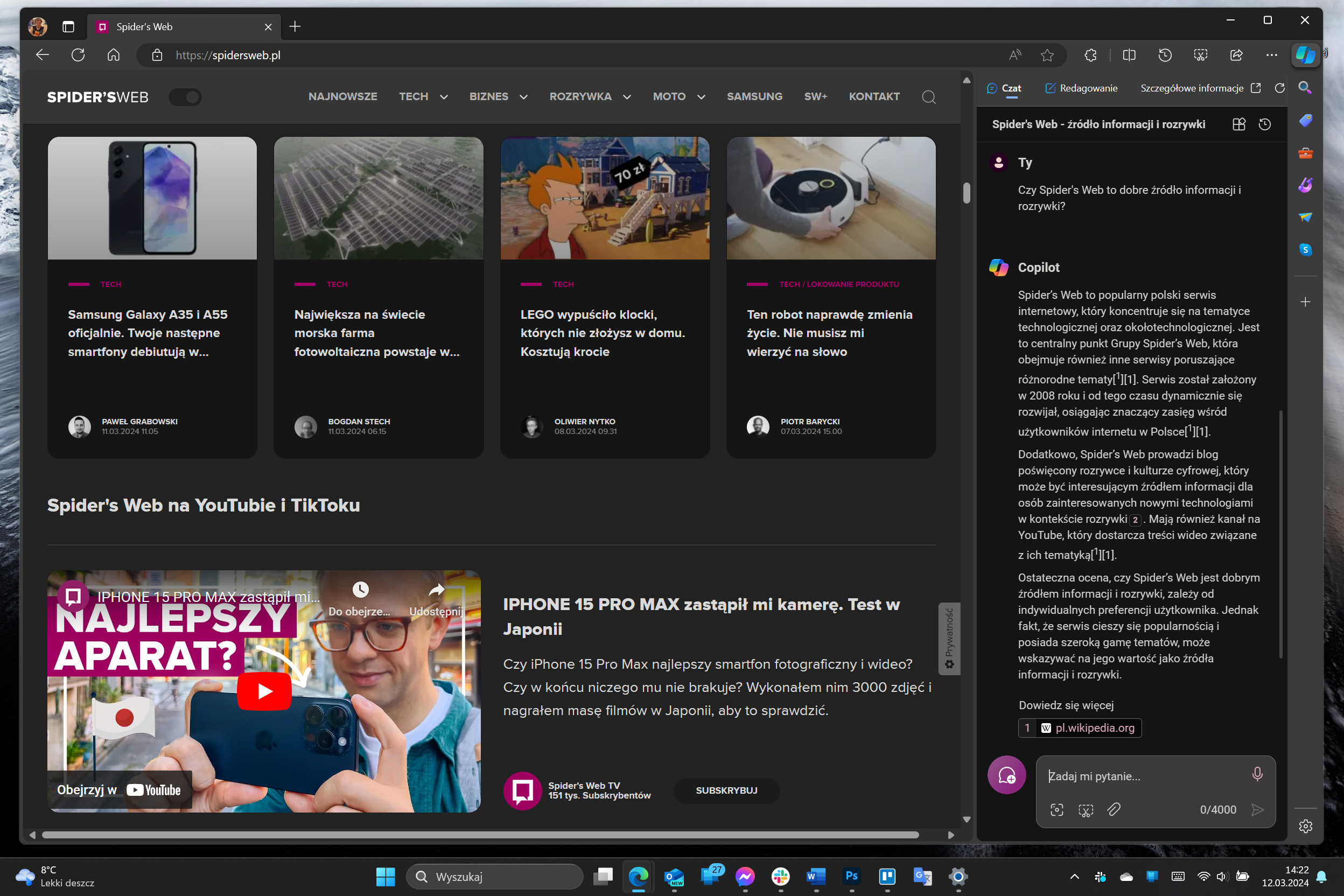Image resolution: width=1344 pixels, height=896 pixels.
Task: Open sidebar Shopping tag icon
Action: [x=1305, y=120]
